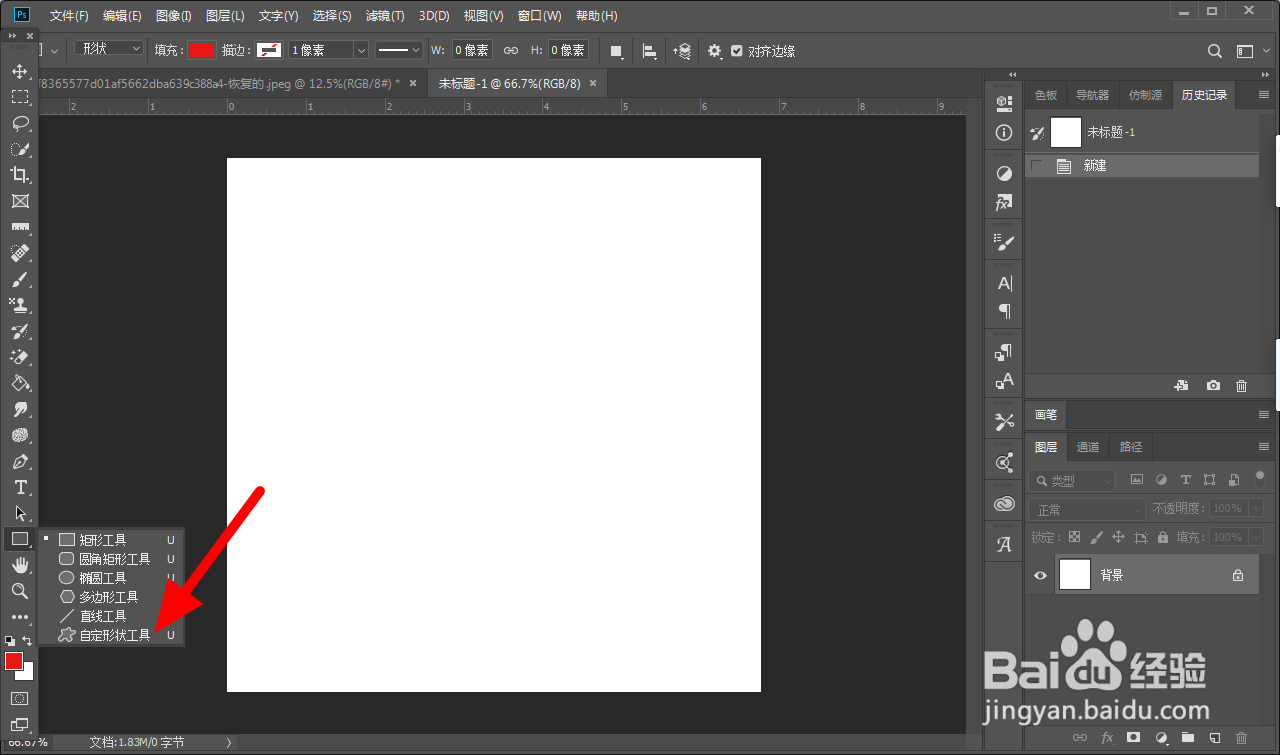The image size is (1280, 755).
Task: Select the Pen tool
Action: pyautogui.click(x=20, y=461)
